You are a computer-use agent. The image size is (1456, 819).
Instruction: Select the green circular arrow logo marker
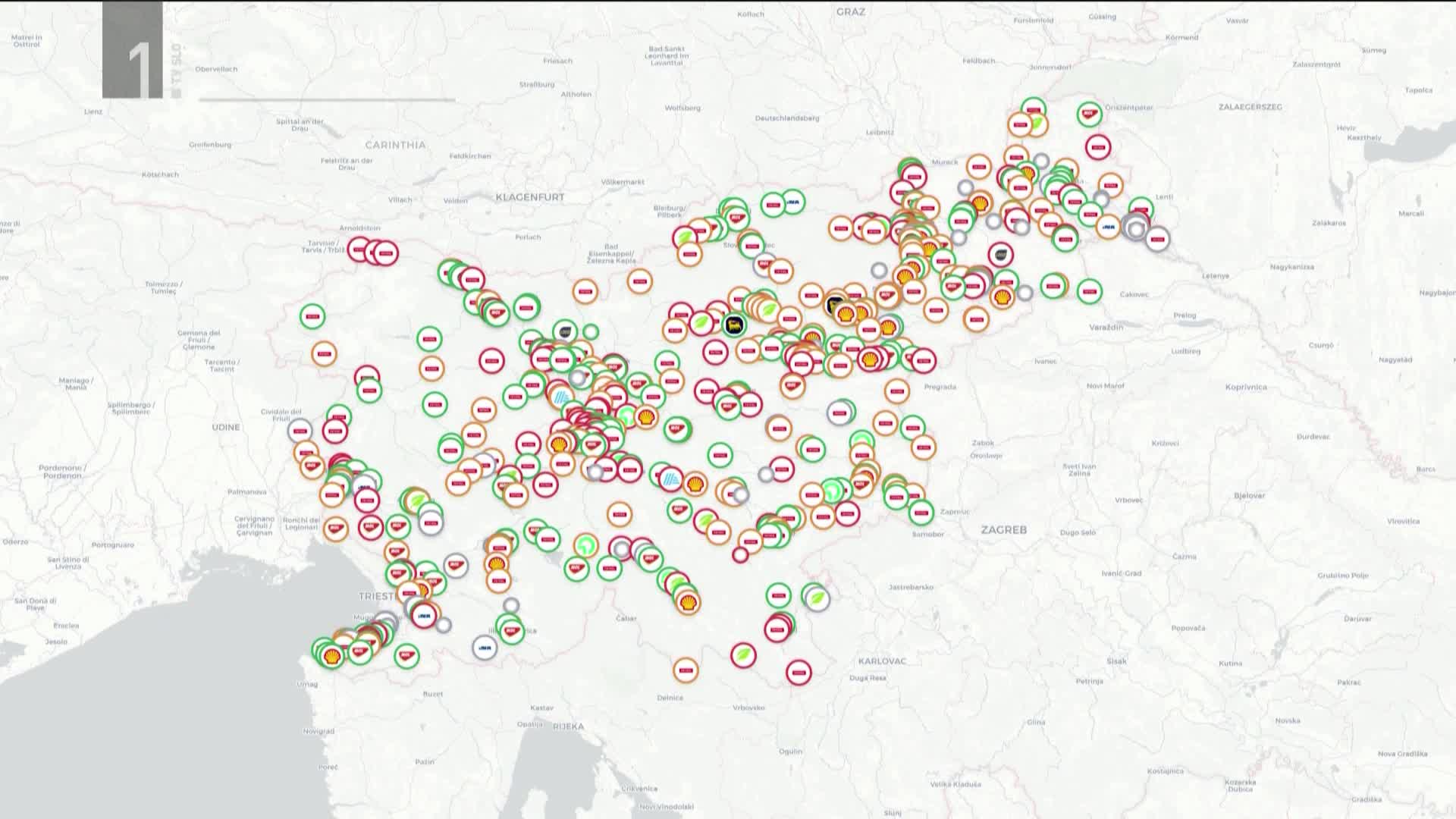585,545
